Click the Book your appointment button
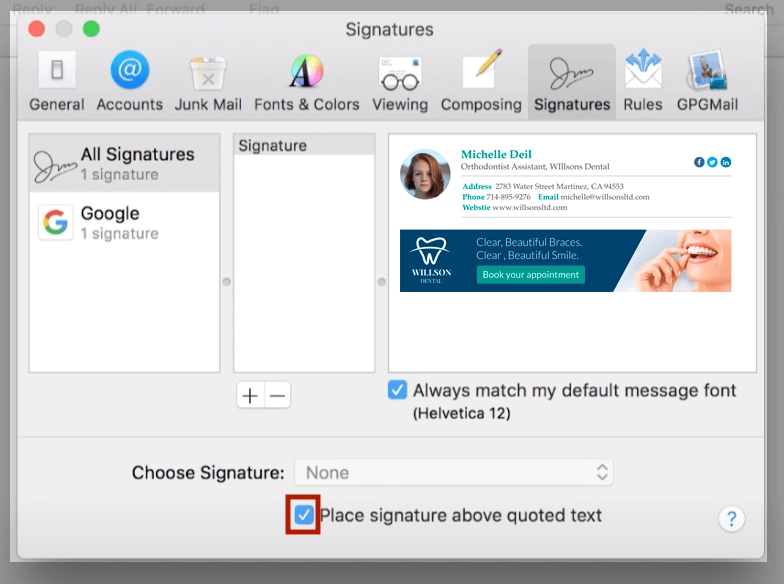The width and height of the screenshot is (784, 584). (530, 274)
